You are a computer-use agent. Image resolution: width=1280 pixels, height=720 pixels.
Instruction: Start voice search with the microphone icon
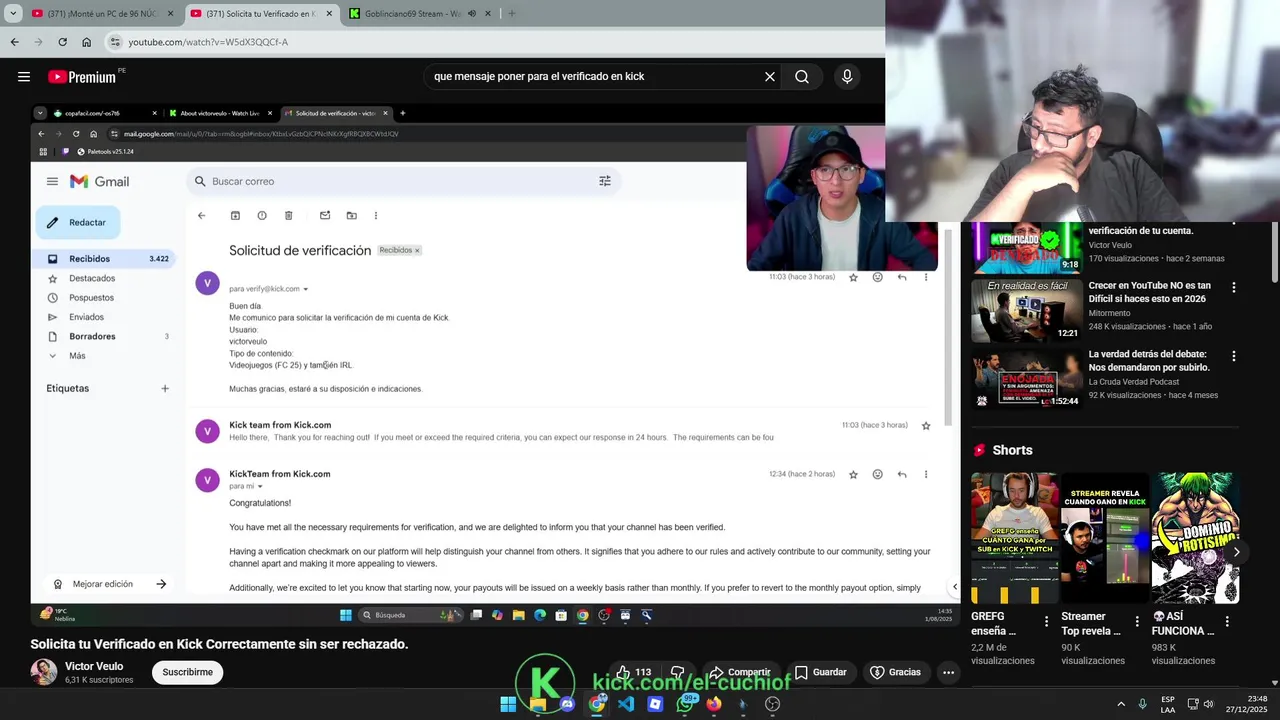pos(847,76)
